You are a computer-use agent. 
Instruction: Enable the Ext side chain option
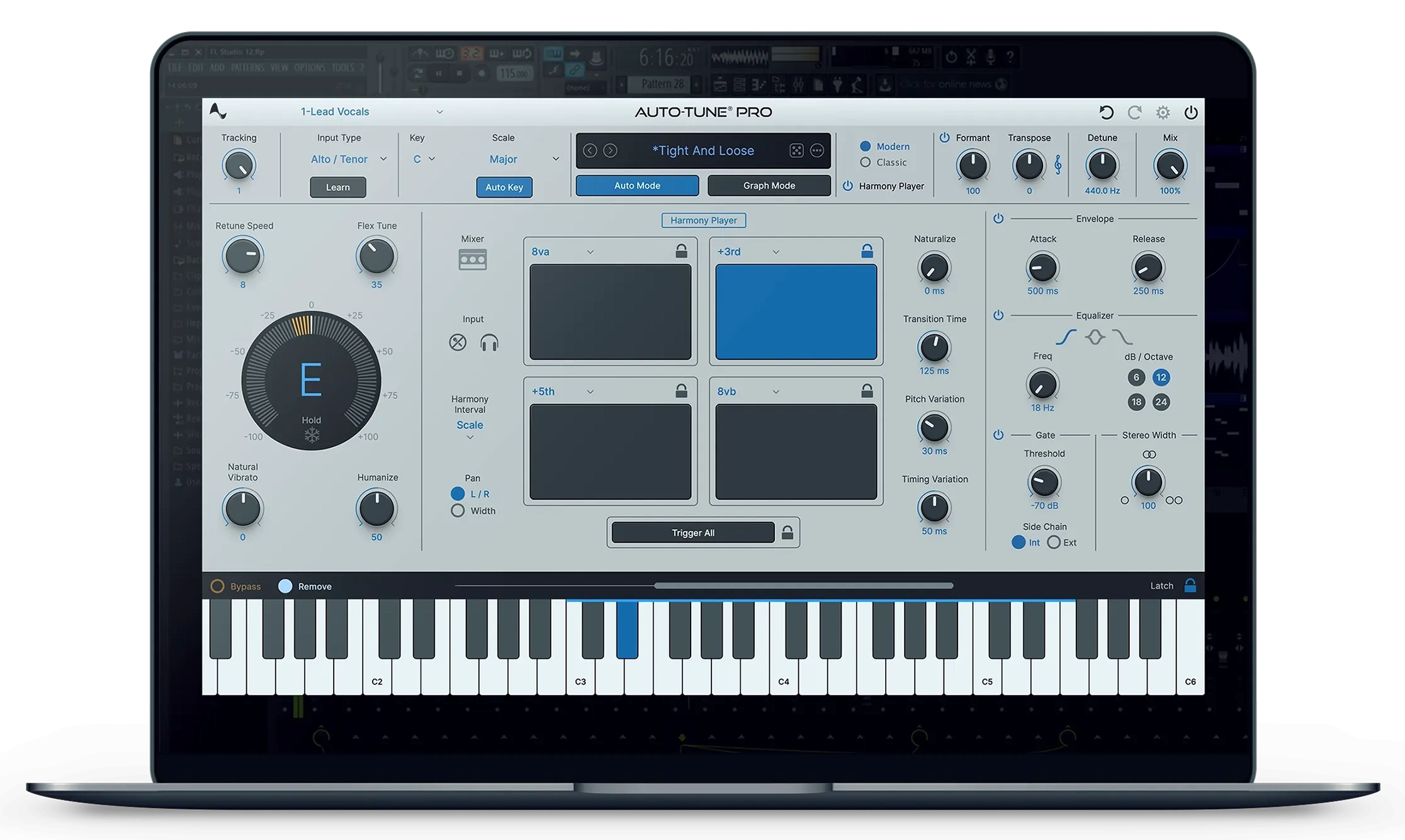[1054, 542]
